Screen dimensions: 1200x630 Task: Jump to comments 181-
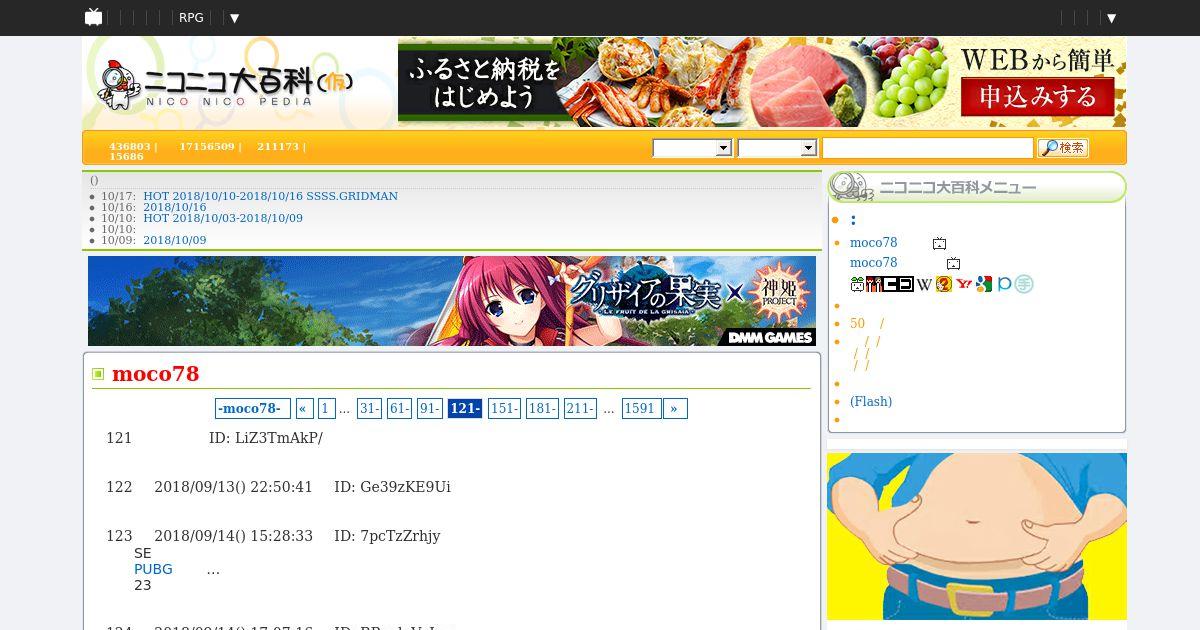[541, 408]
